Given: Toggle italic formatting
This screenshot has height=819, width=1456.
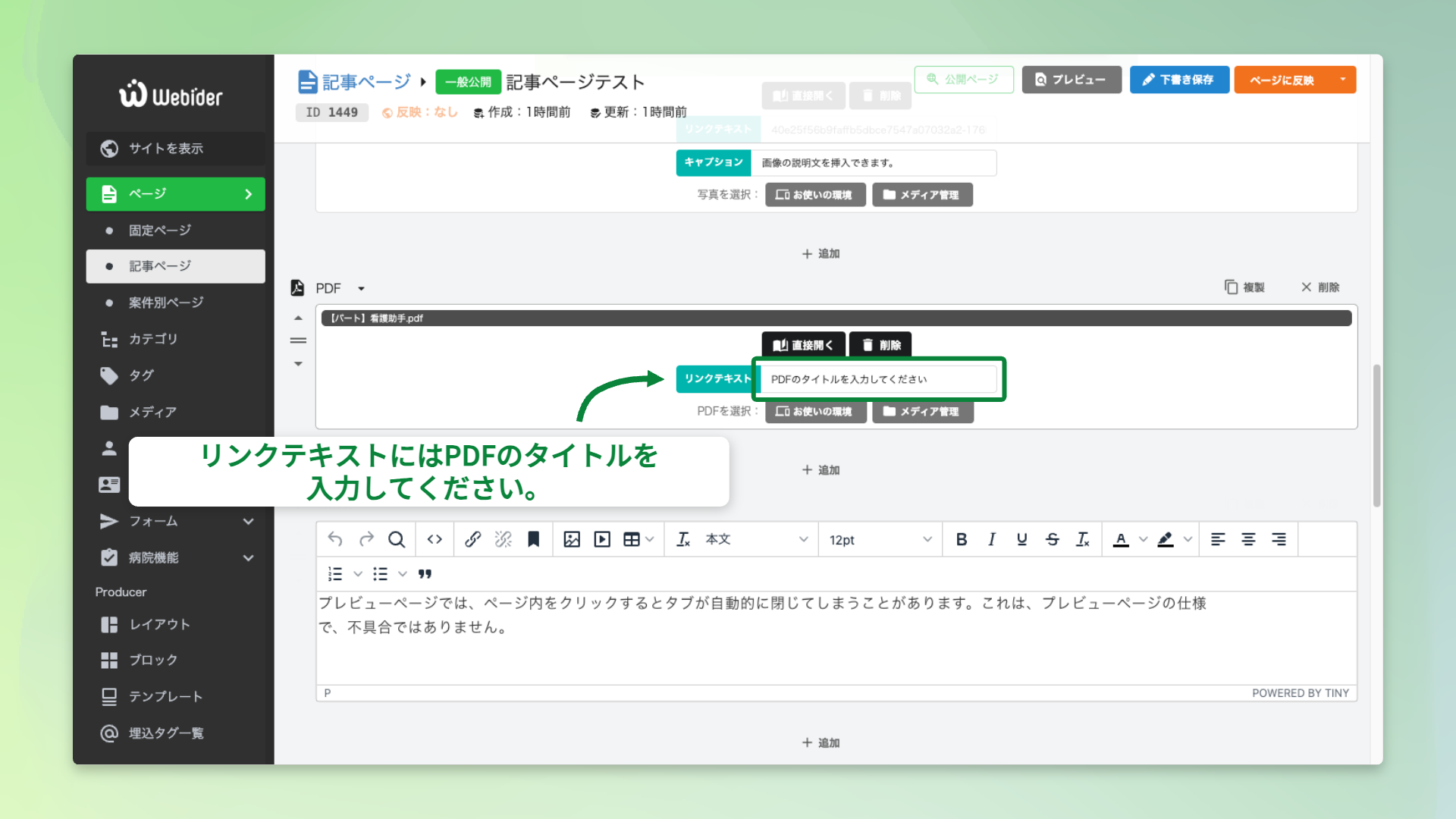Looking at the screenshot, I should tap(992, 539).
